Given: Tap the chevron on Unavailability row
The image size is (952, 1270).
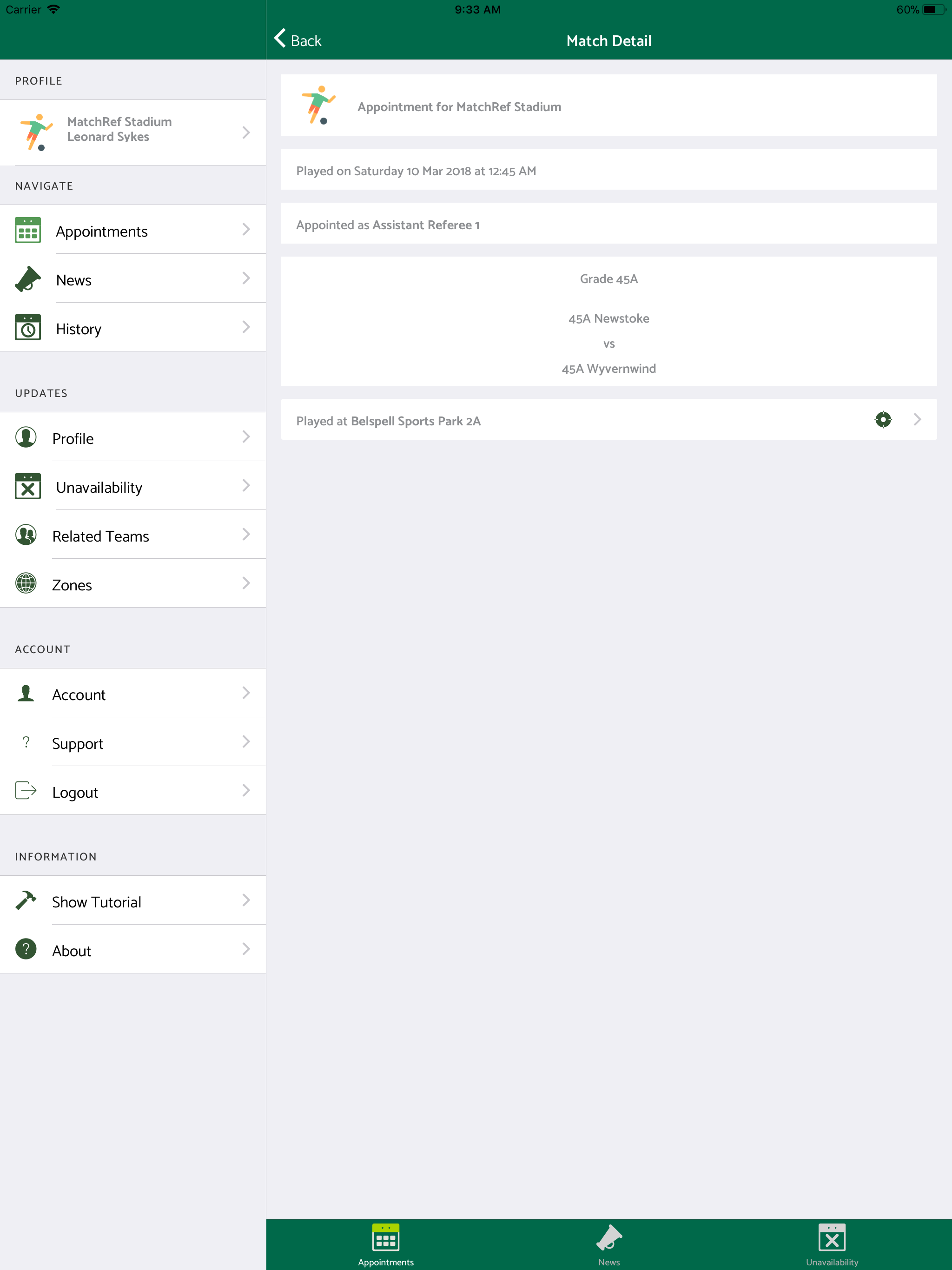Looking at the screenshot, I should 246,486.
